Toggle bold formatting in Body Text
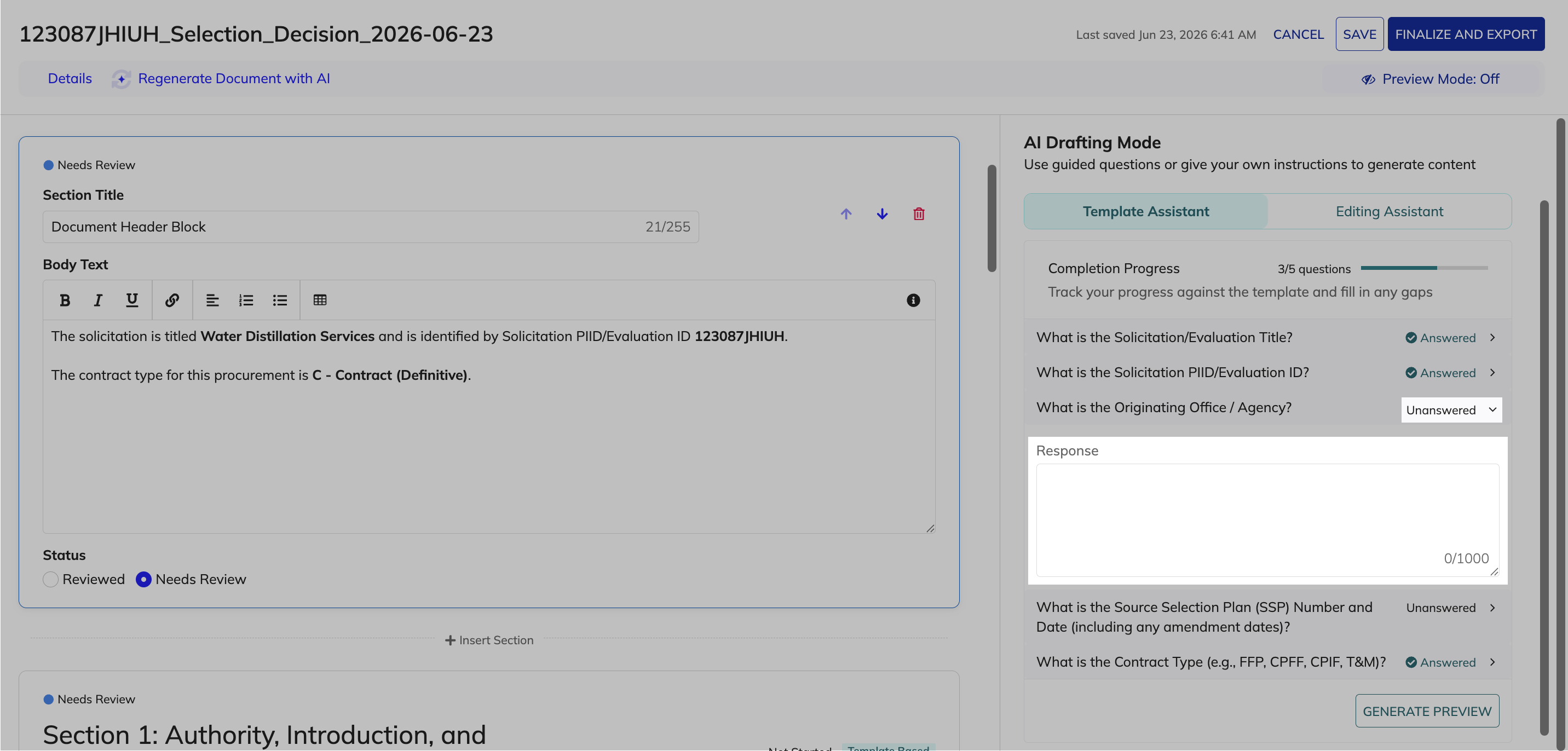This screenshot has width=1568, height=751. point(65,300)
